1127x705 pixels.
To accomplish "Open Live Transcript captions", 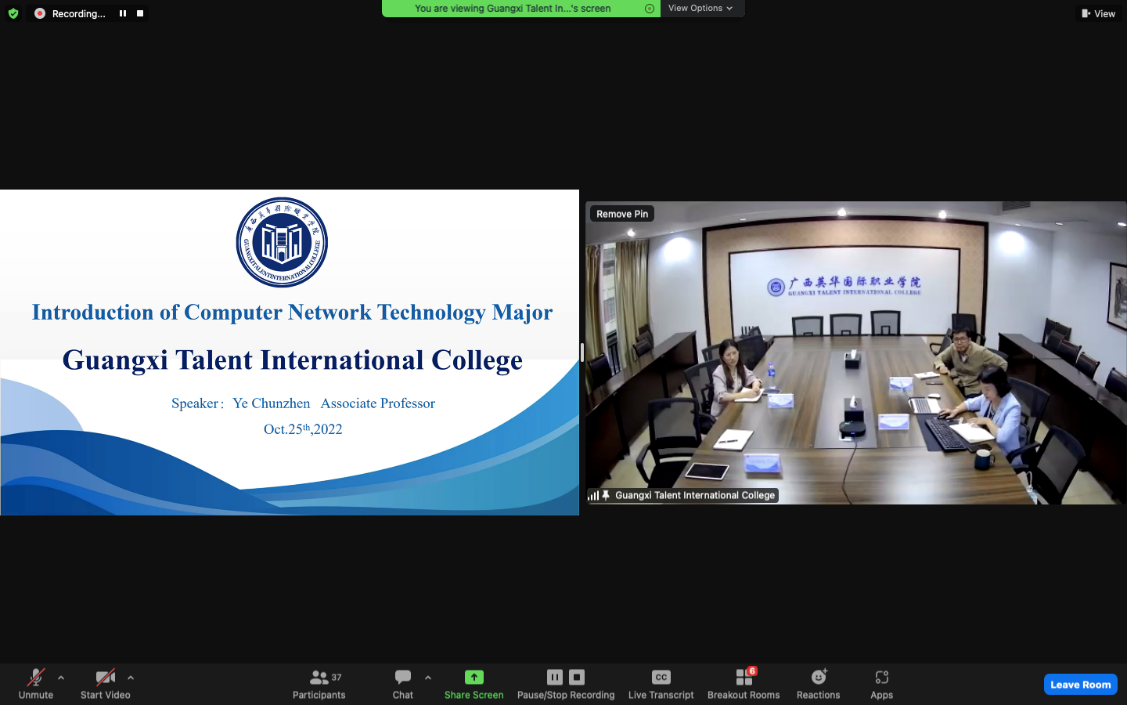I will pos(660,683).
